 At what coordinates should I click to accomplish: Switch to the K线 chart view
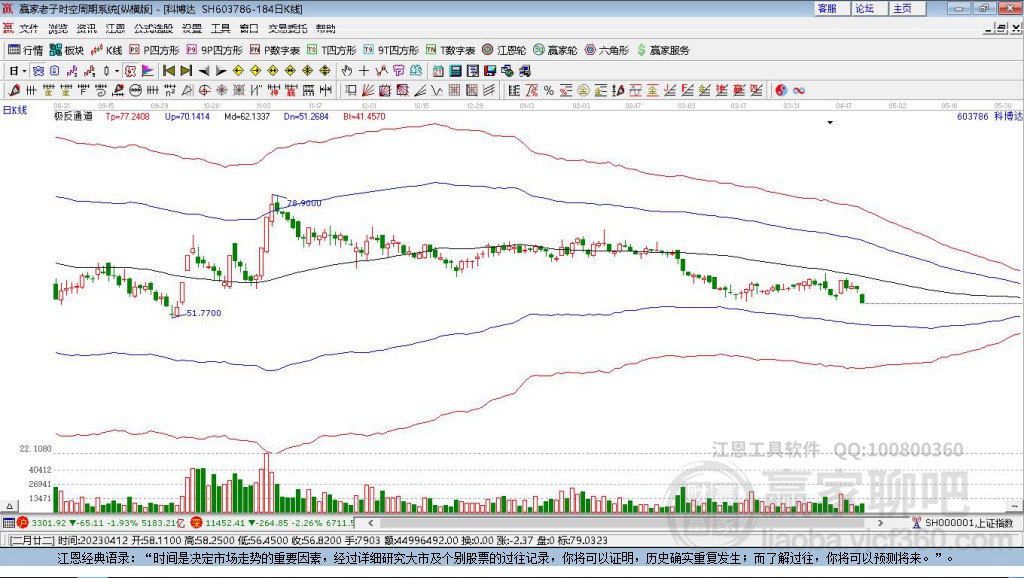click(x=106, y=50)
